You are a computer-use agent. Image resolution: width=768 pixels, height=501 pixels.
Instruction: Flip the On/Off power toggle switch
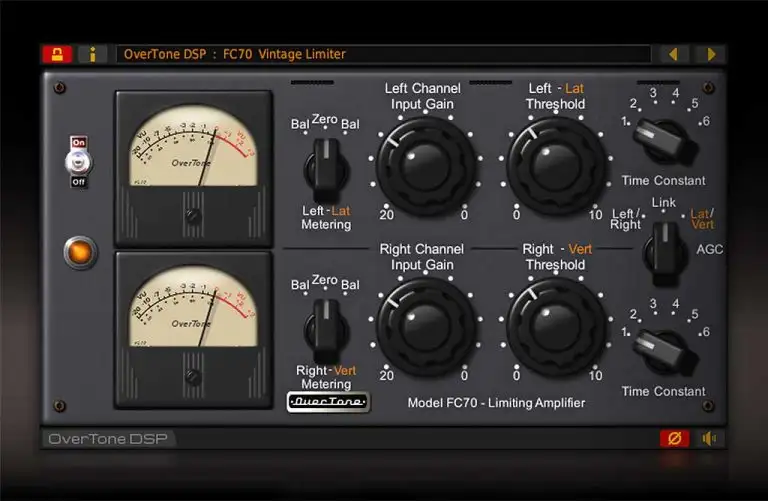tap(78, 162)
